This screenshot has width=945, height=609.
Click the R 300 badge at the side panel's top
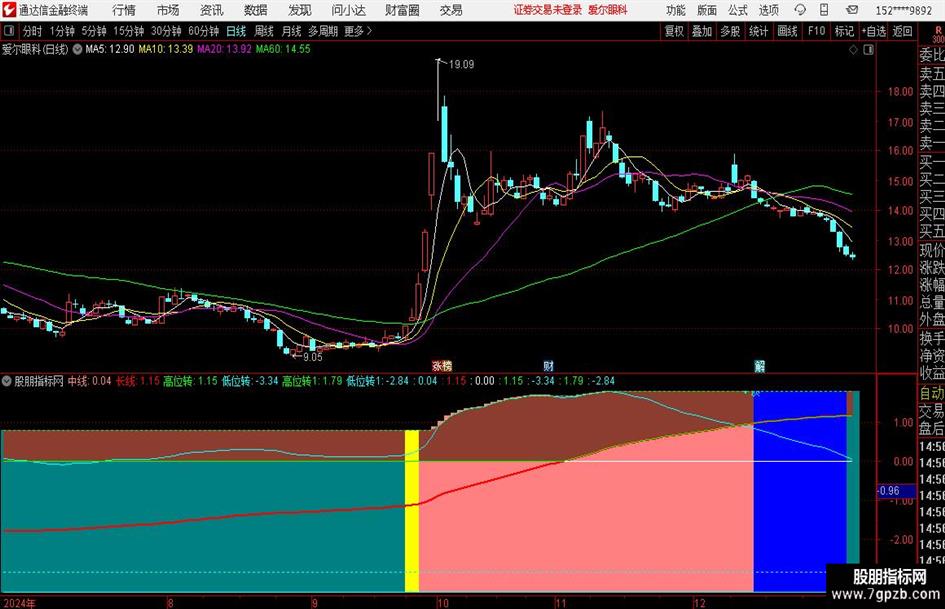(938, 34)
